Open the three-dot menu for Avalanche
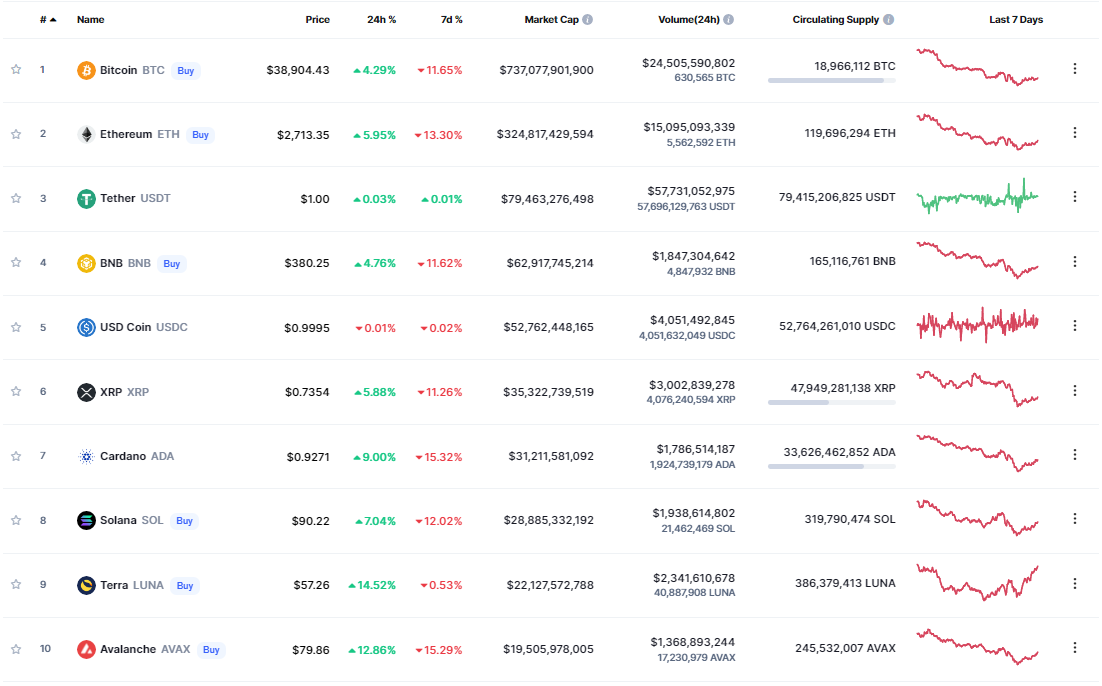The height and width of the screenshot is (686, 1102). coord(1075,647)
